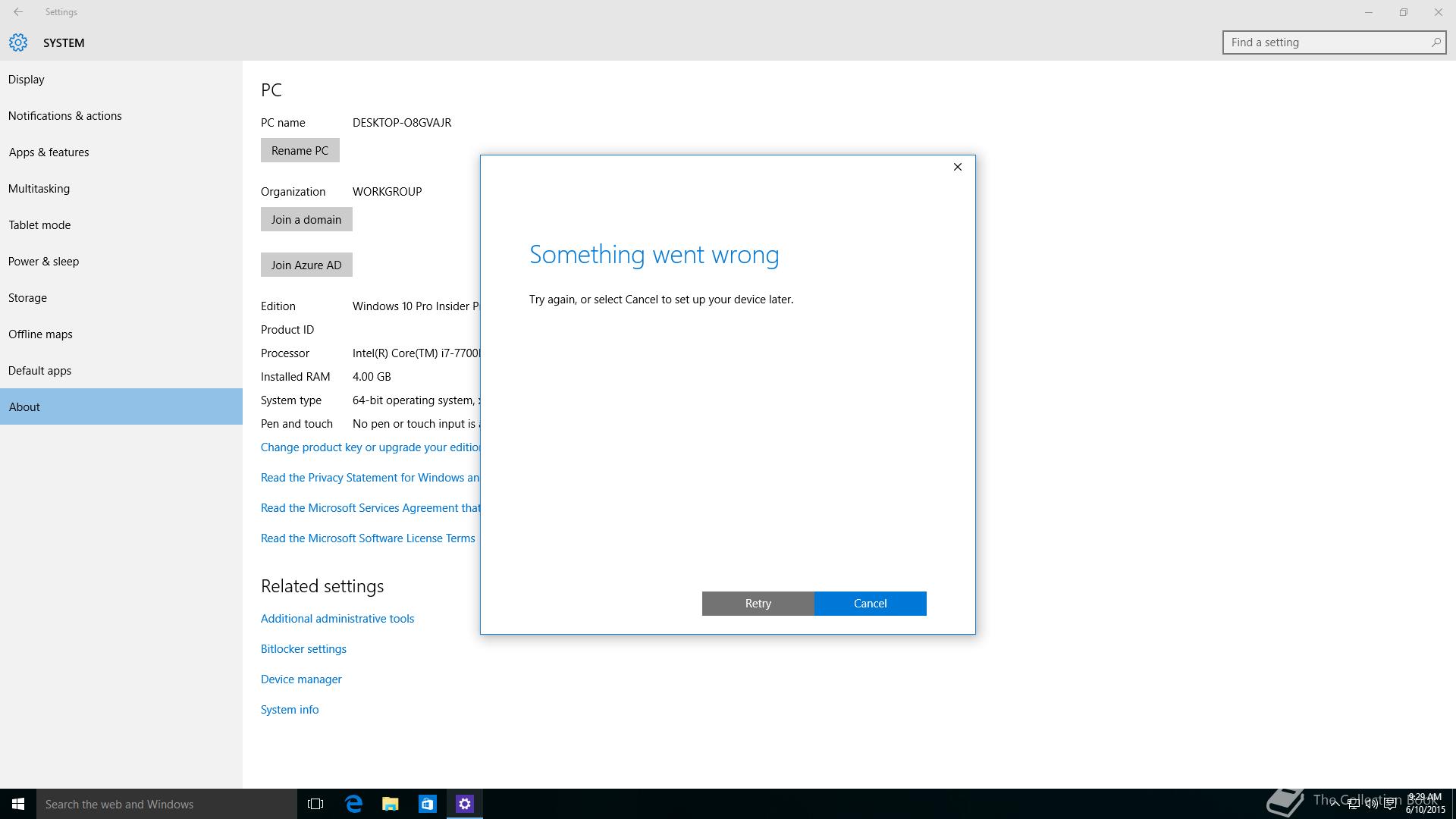Launch Microsoft Edge from the taskbar

point(353,804)
